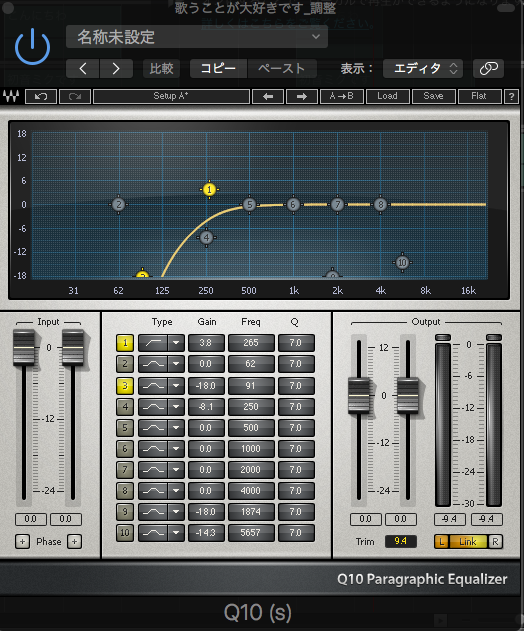Toggle band 6 on/off button
Screen dimensions: 524x631
125,448
